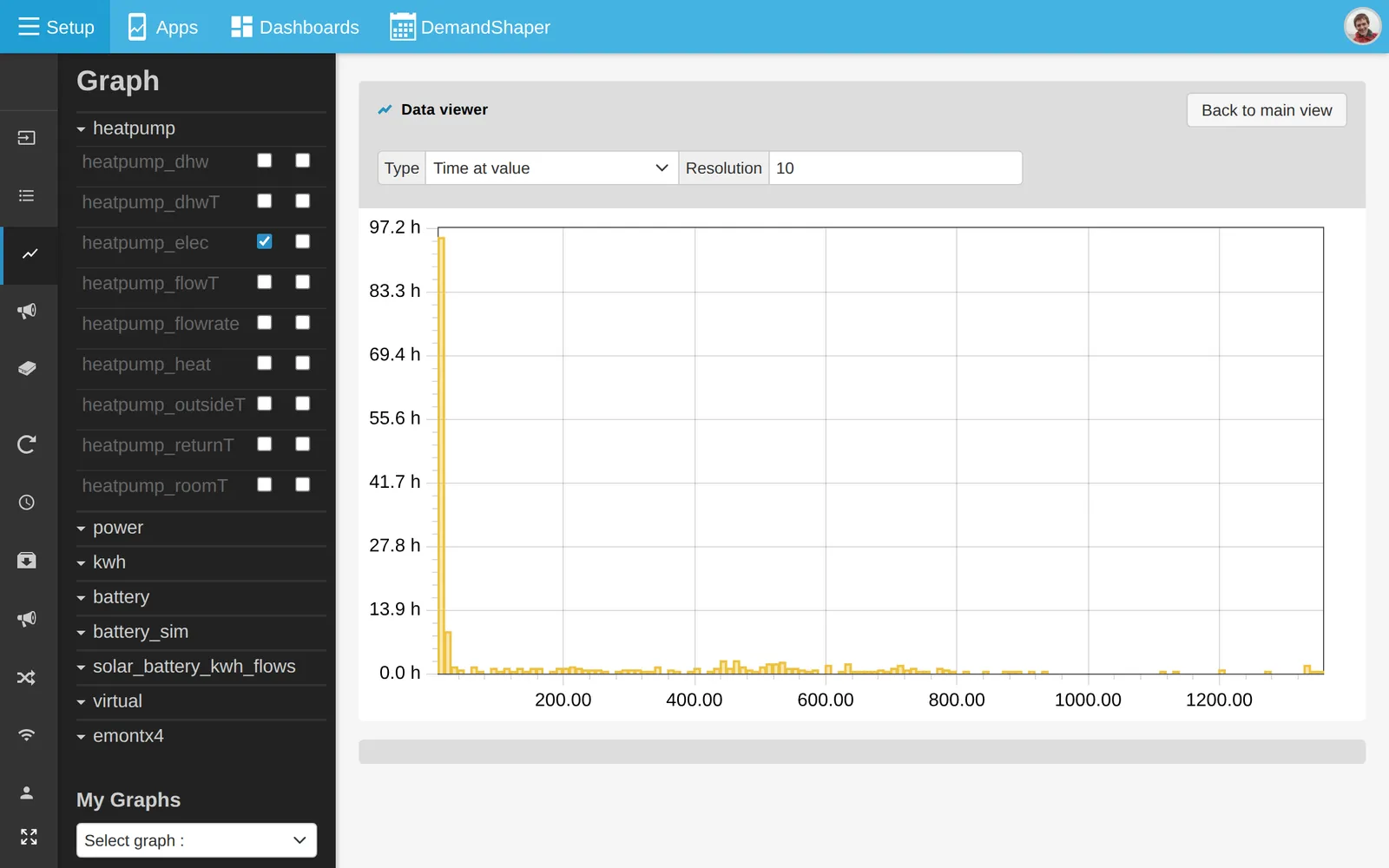Click the Resolution input field

[x=895, y=168]
